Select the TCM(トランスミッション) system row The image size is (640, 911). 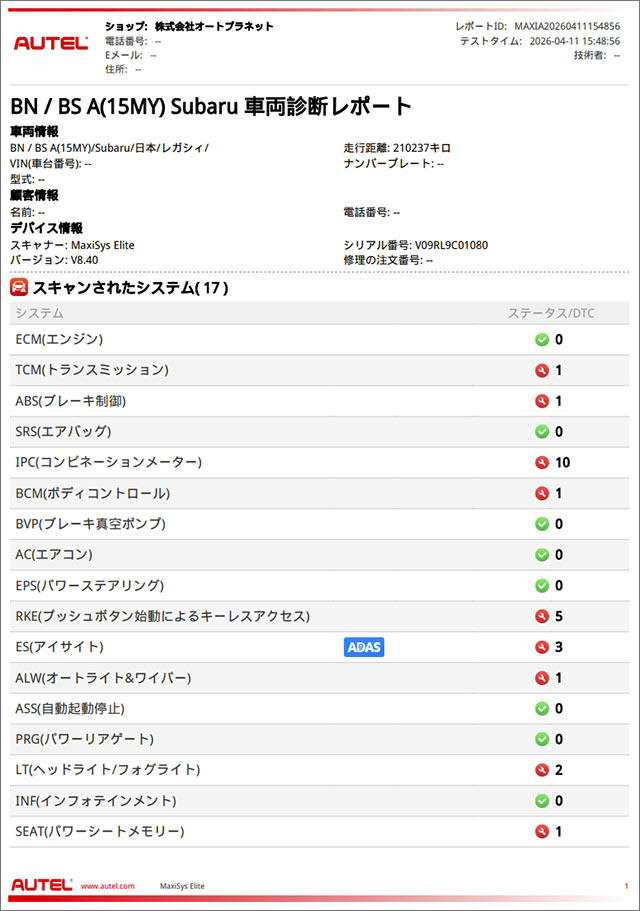(x=319, y=370)
